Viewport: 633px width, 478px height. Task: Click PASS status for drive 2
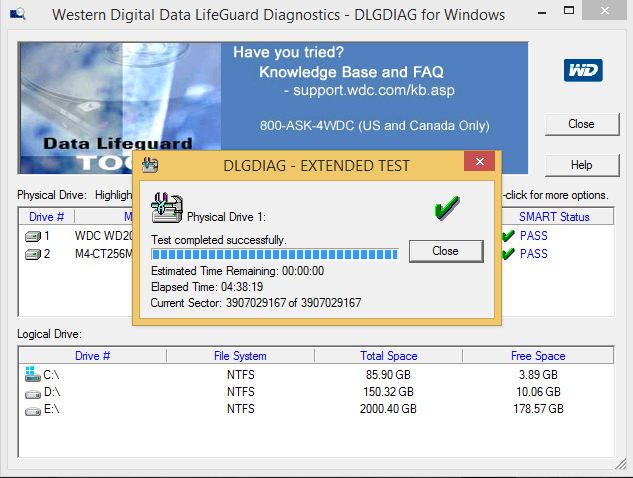[533, 254]
